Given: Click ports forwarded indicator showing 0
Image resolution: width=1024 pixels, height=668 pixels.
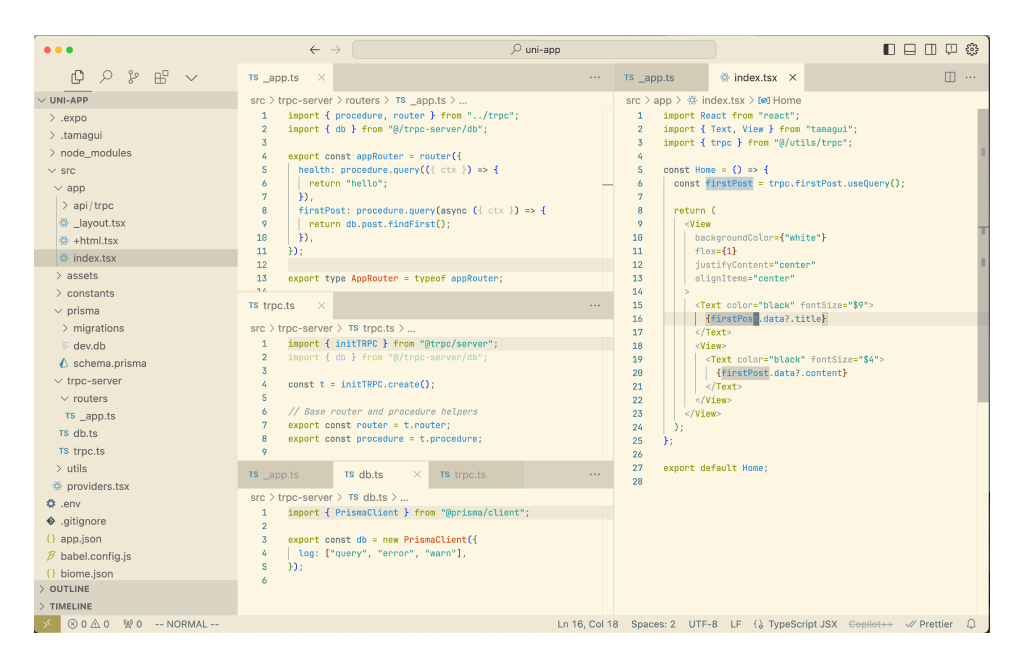Looking at the screenshot, I should [x=133, y=624].
